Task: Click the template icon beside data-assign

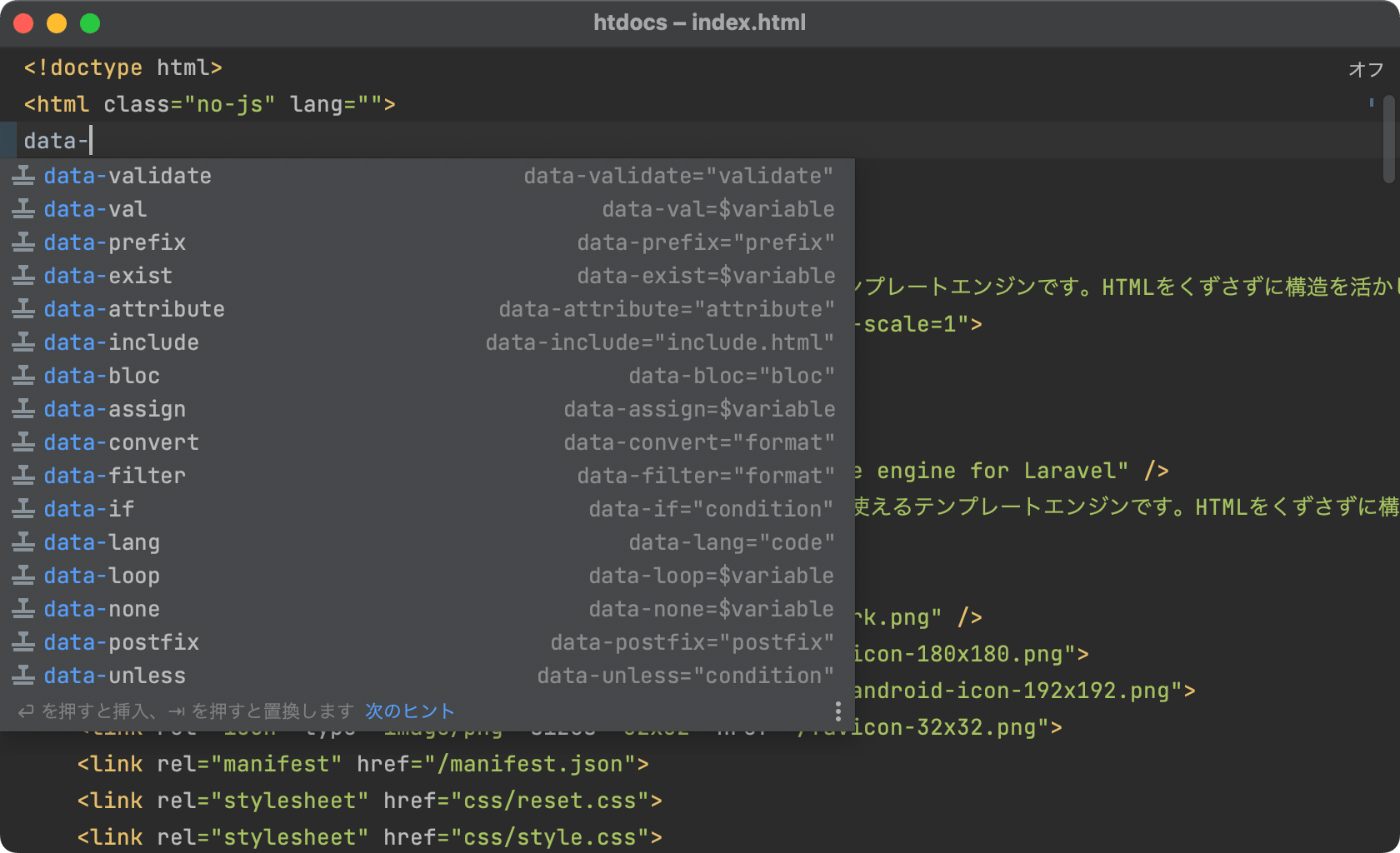Action: (24, 409)
